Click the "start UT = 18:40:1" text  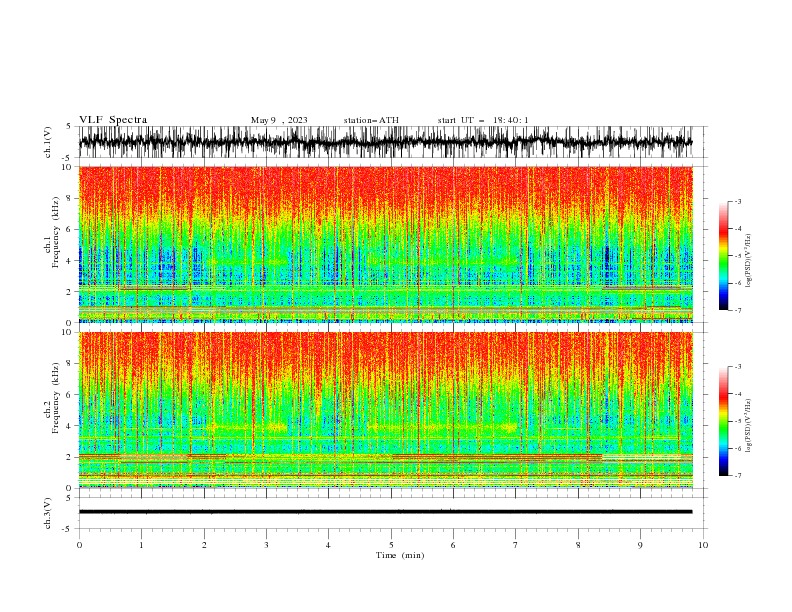[x=483, y=120]
